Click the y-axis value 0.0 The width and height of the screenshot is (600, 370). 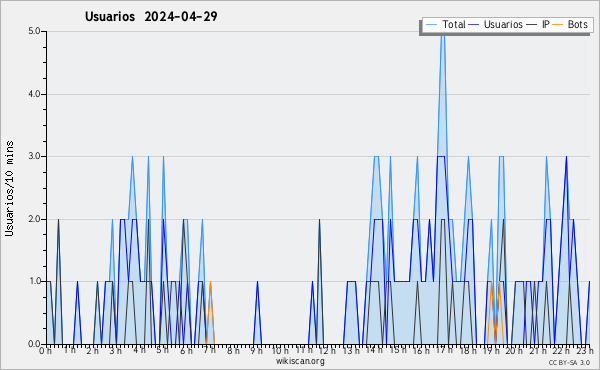[34, 344]
